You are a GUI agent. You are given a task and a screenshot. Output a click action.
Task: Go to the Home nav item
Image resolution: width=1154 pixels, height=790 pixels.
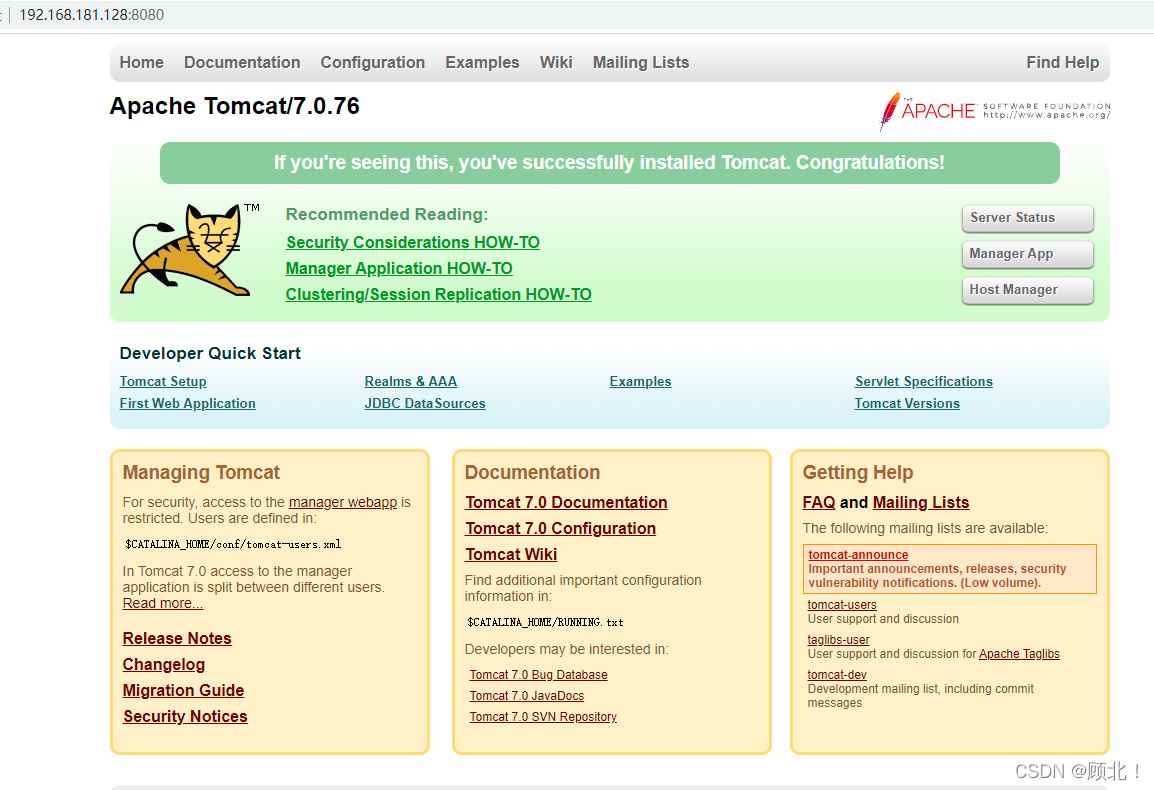(141, 62)
